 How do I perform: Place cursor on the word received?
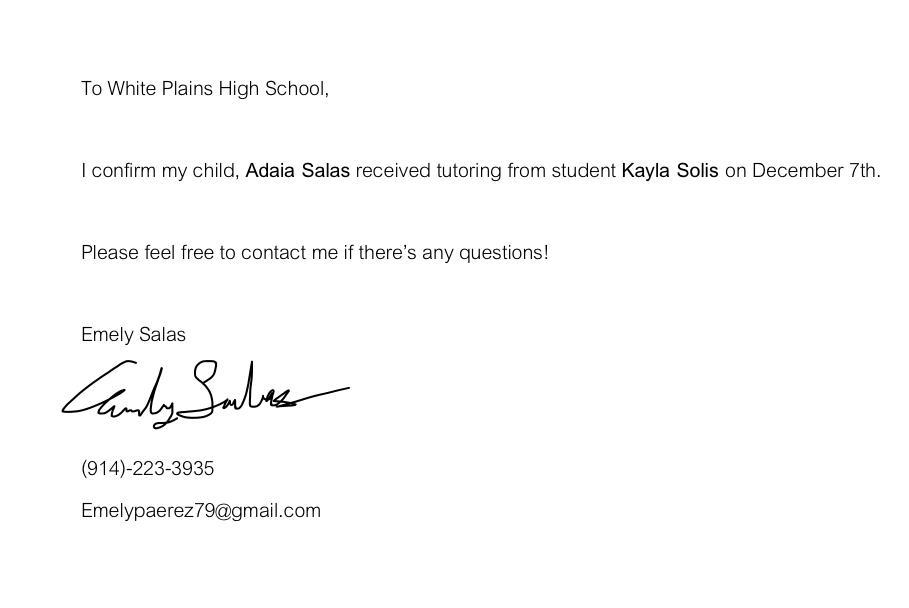click(393, 171)
